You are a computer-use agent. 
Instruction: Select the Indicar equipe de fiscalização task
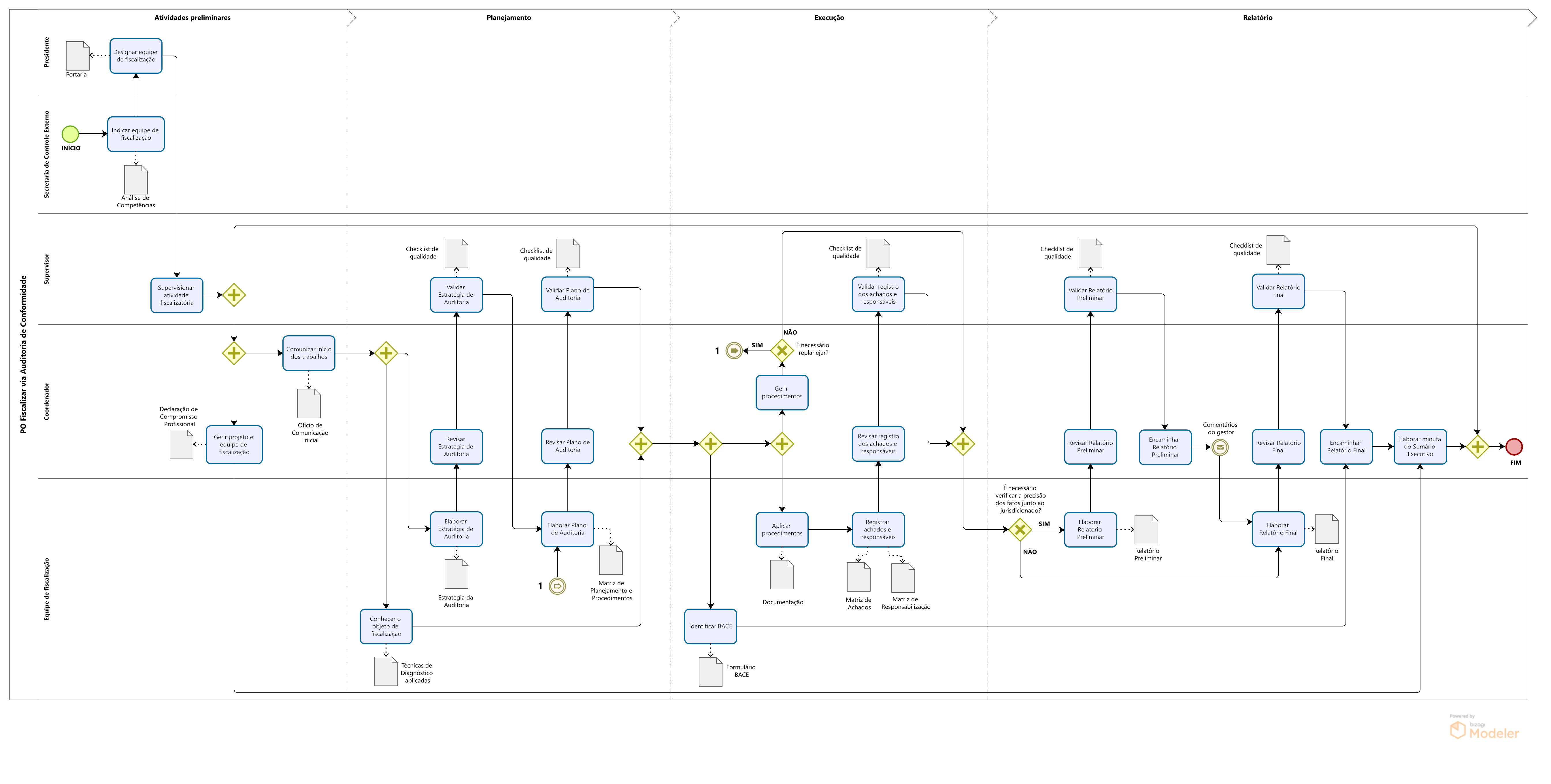[x=136, y=134]
